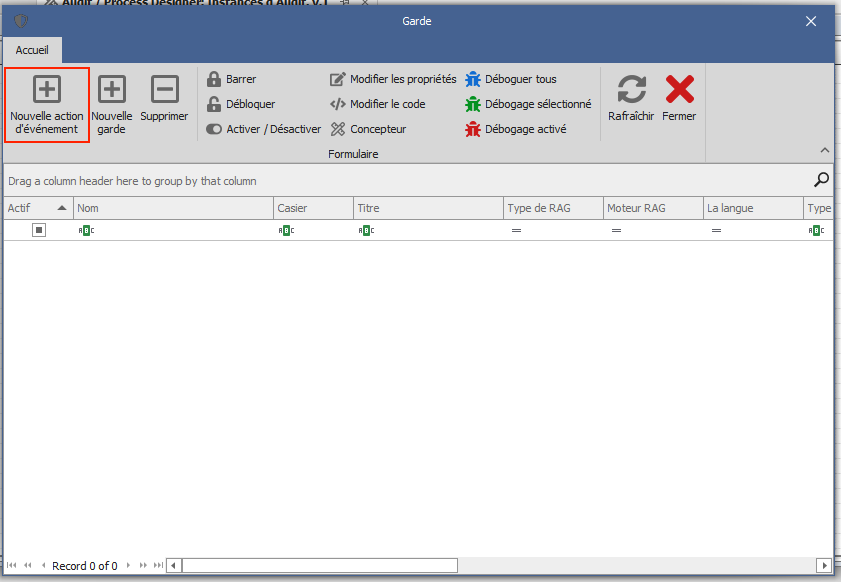Sort by the Casier column header
This screenshot has height=582, width=841.
(x=314, y=208)
